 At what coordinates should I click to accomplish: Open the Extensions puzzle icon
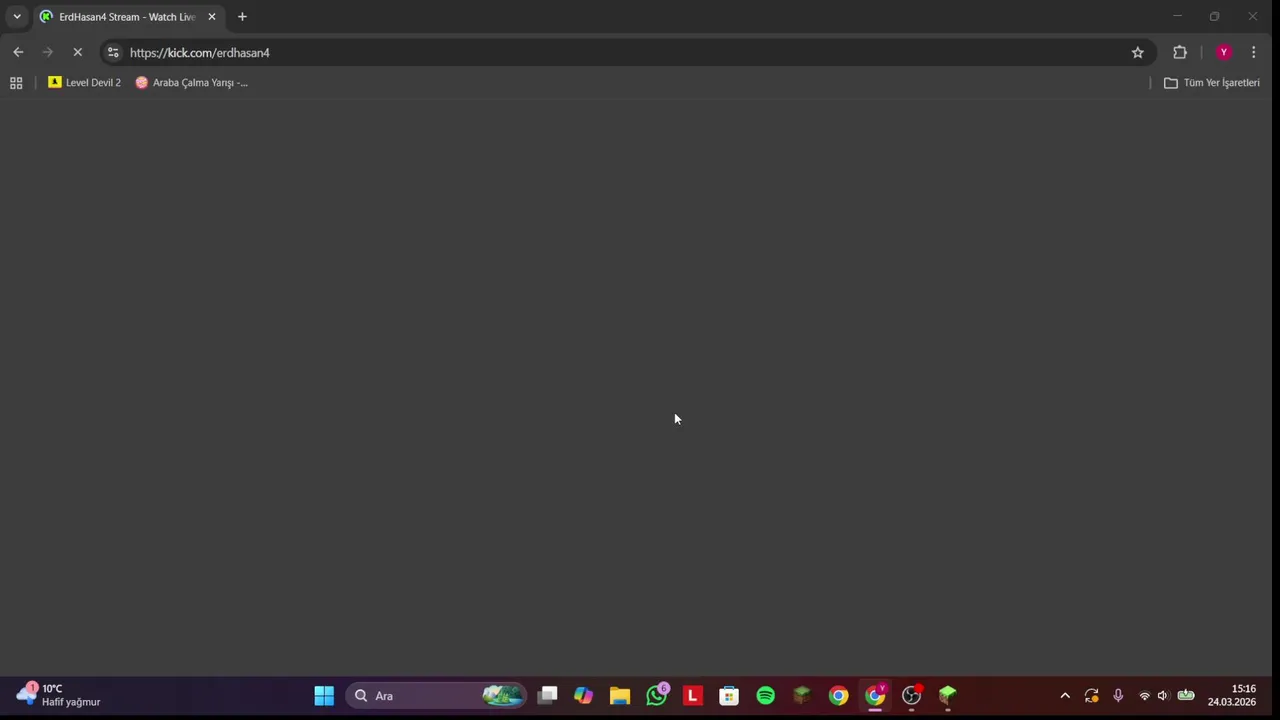pyautogui.click(x=1180, y=52)
